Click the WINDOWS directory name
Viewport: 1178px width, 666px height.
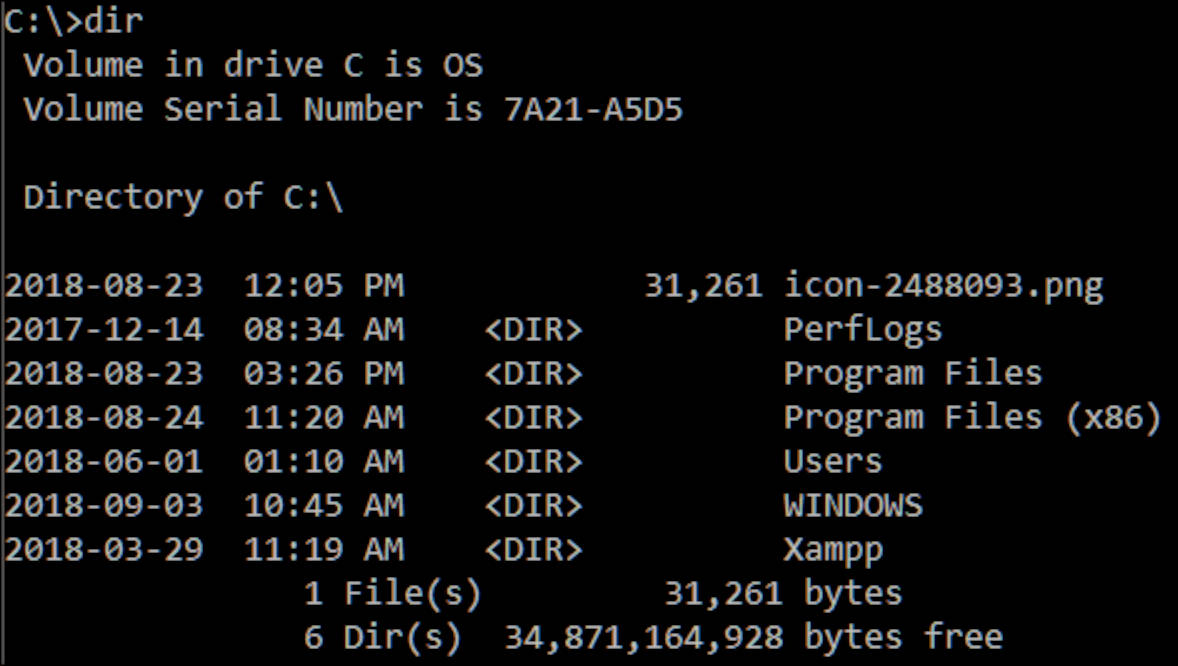click(853, 505)
